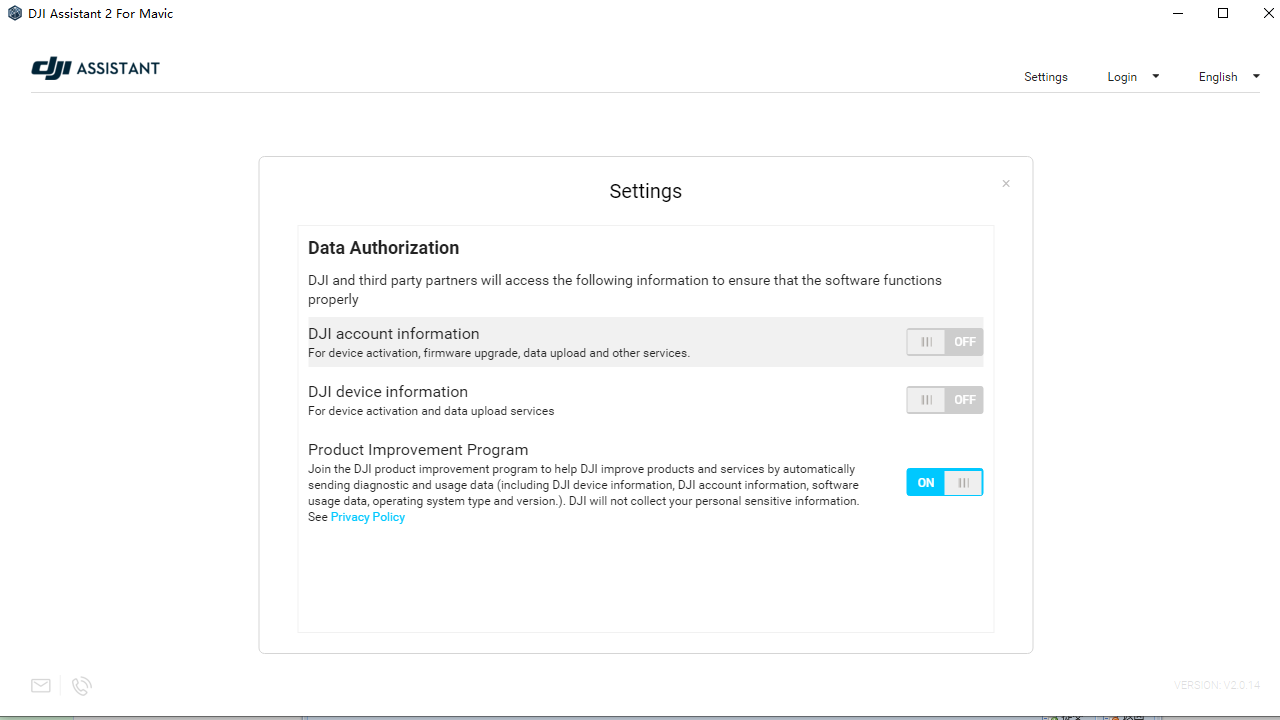Viewport: 1280px width, 720px height.
Task: Click the Data Authorization heading
Action: click(x=383, y=248)
